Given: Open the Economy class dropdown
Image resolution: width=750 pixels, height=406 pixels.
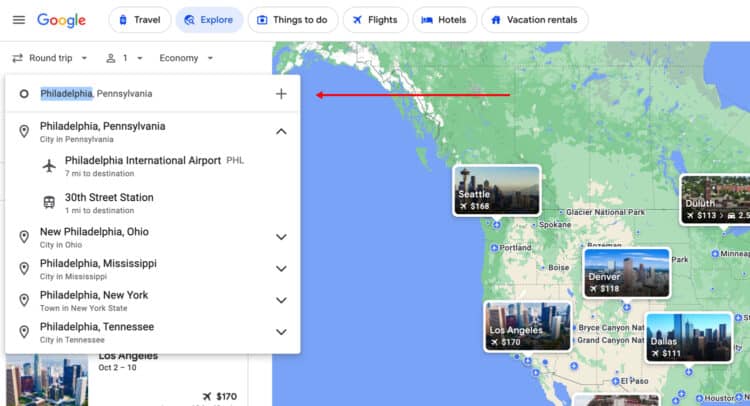Looking at the screenshot, I should coord(186,58).
